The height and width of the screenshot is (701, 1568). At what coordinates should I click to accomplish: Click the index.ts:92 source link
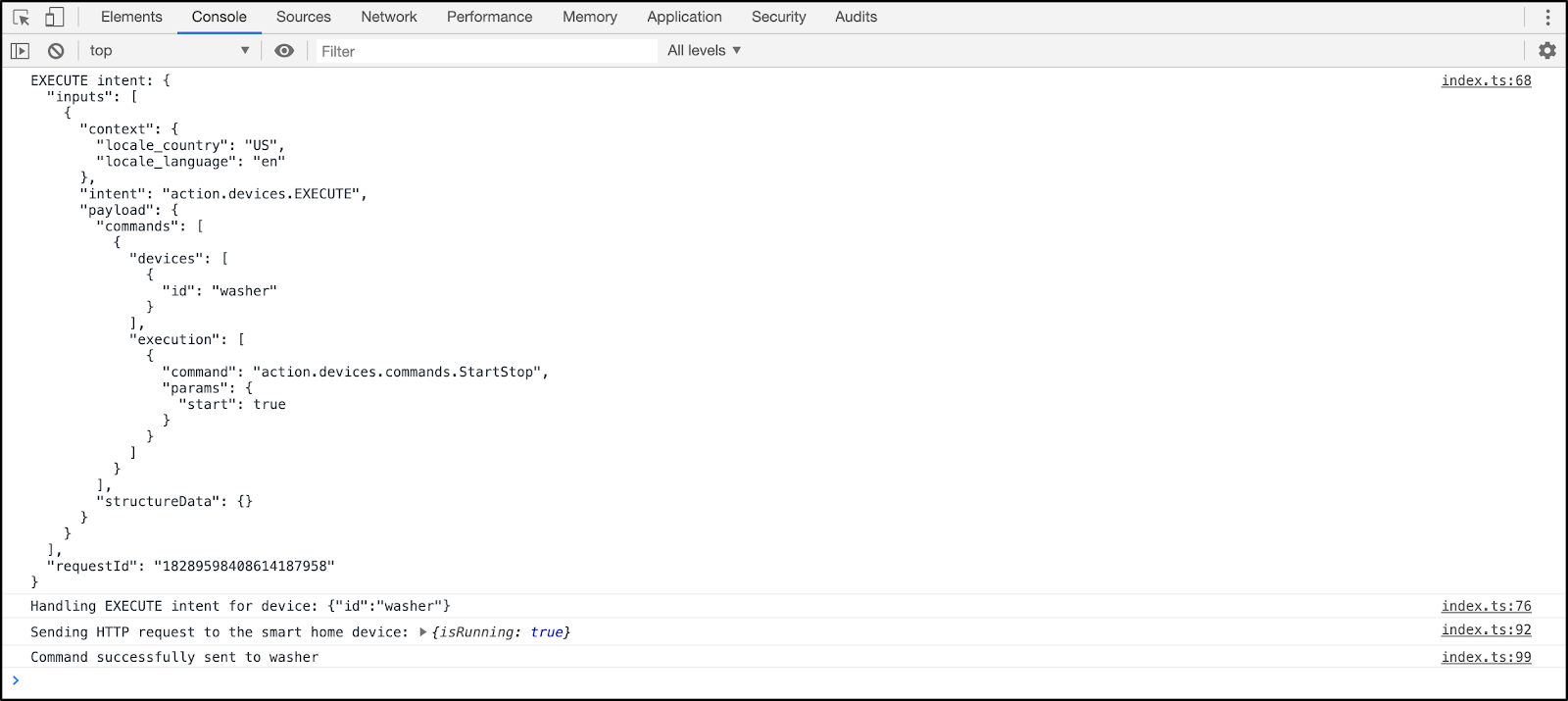tap(1486, 629)
